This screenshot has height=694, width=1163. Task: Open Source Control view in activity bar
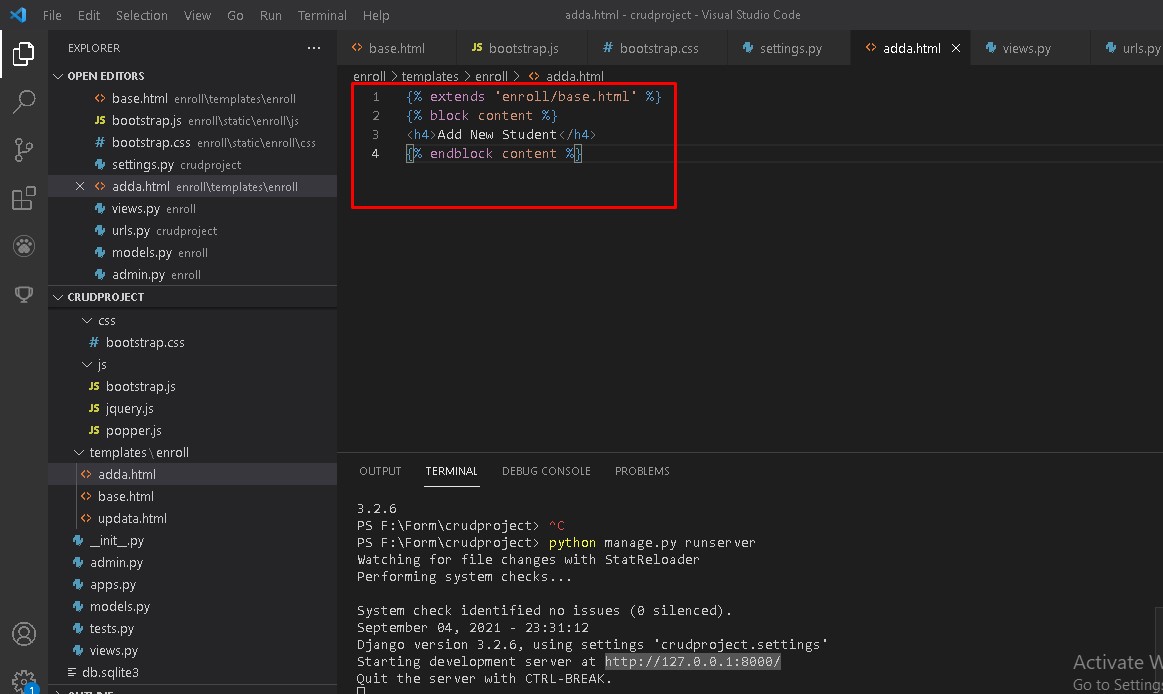(x=24, y=150)
